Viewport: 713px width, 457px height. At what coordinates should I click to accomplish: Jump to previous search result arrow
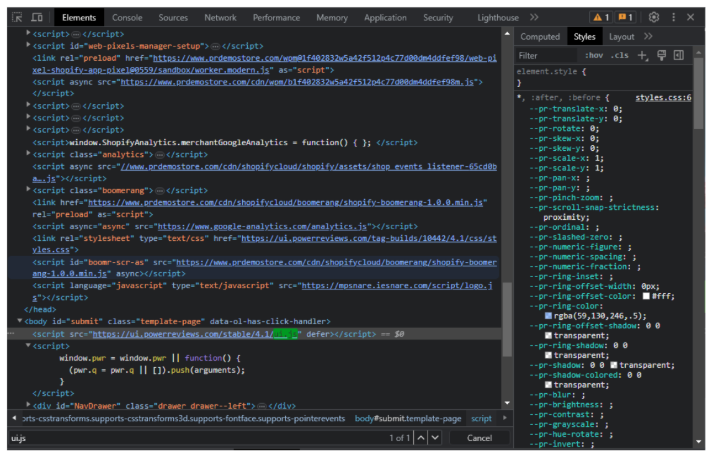[421, 438]
